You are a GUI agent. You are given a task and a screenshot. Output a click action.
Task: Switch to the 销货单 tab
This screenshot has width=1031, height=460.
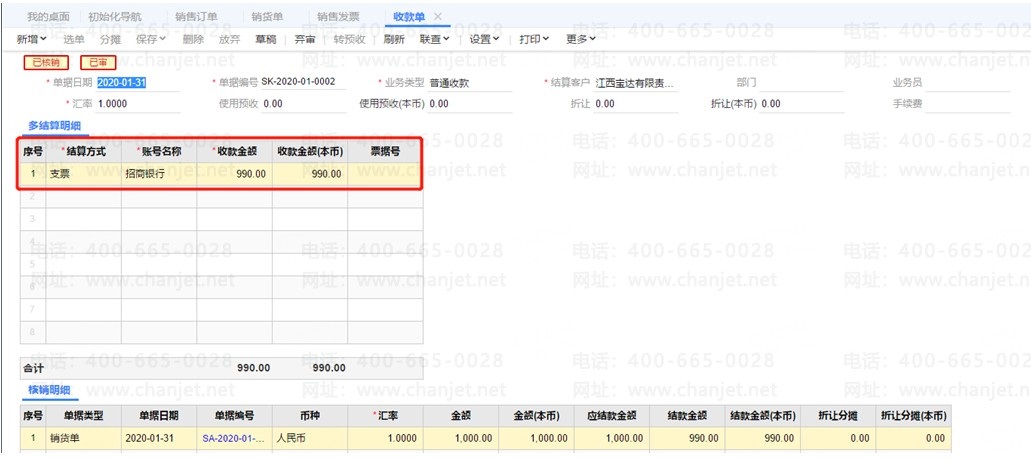[267, 16]
